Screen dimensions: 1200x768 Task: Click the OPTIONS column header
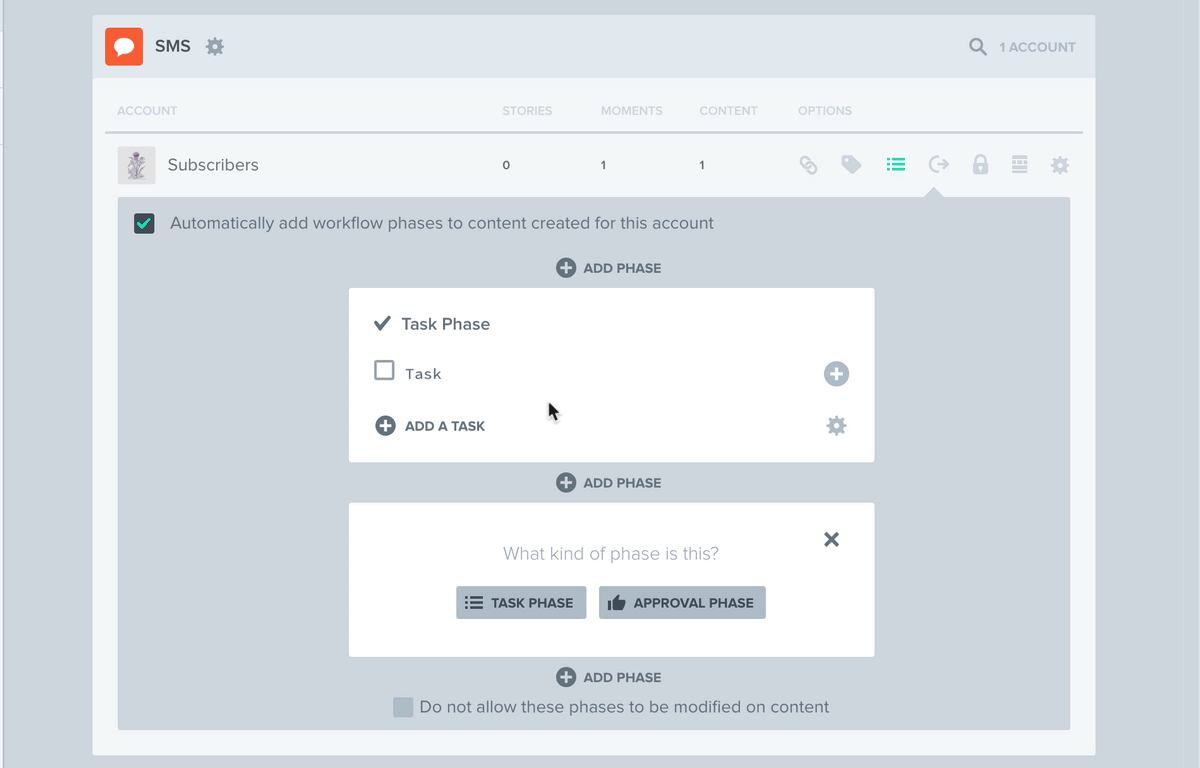(x=825, y=111)
